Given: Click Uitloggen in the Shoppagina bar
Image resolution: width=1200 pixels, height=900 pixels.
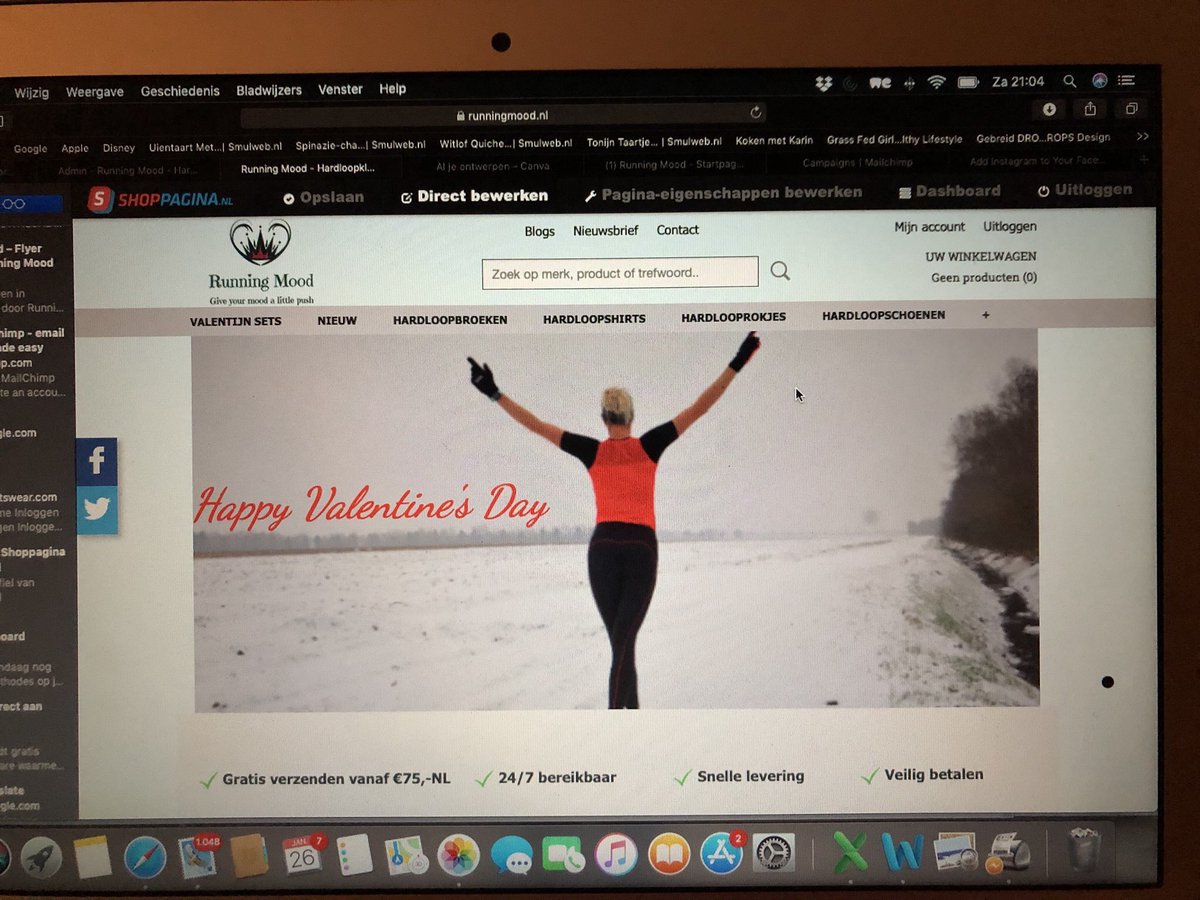Looking at the screenshot, I should 1085,189.
